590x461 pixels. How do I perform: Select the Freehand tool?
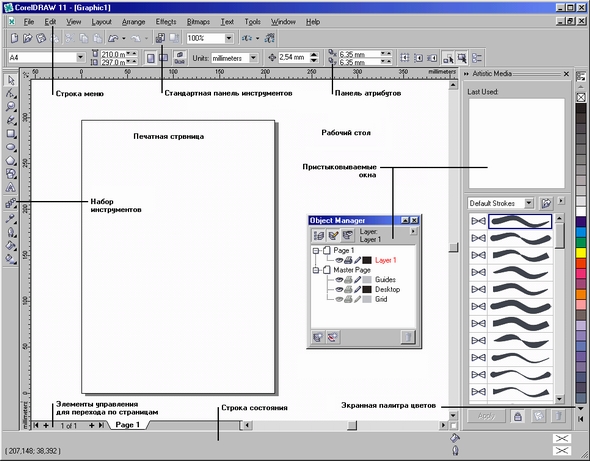pos(11,120)
